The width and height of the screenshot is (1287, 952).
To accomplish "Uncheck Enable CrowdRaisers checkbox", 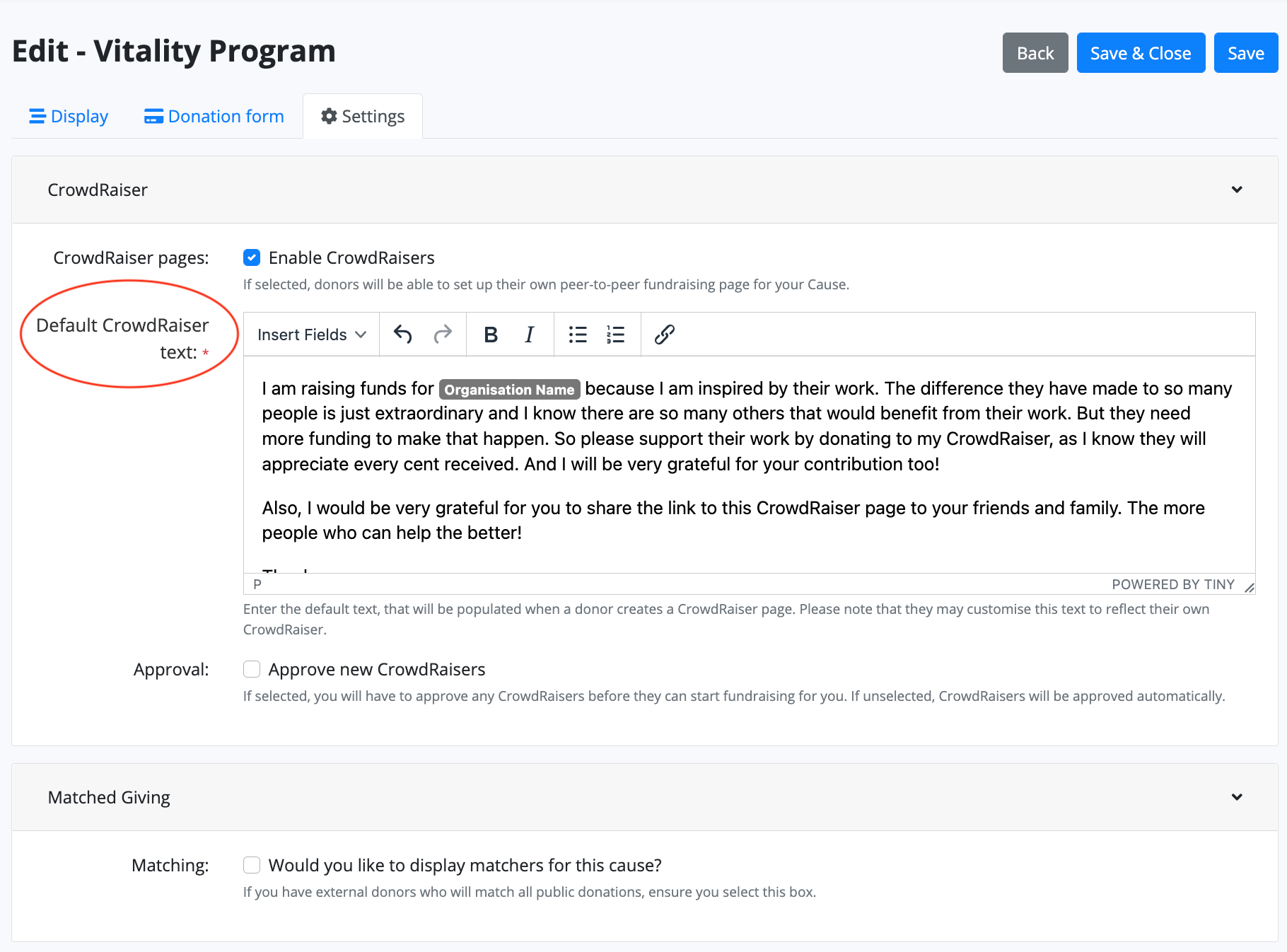I will tap(252, 257).
